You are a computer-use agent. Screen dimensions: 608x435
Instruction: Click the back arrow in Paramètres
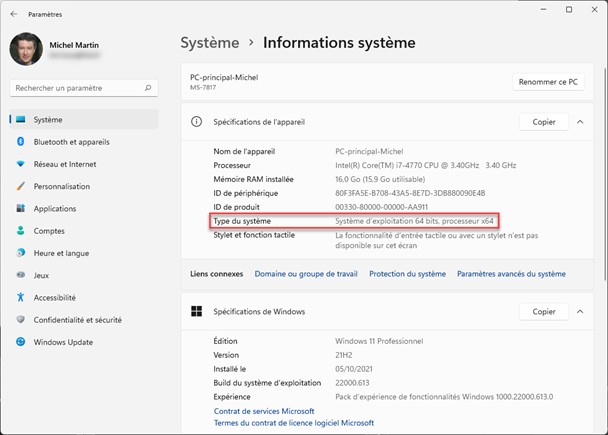[x=12, y=16]
